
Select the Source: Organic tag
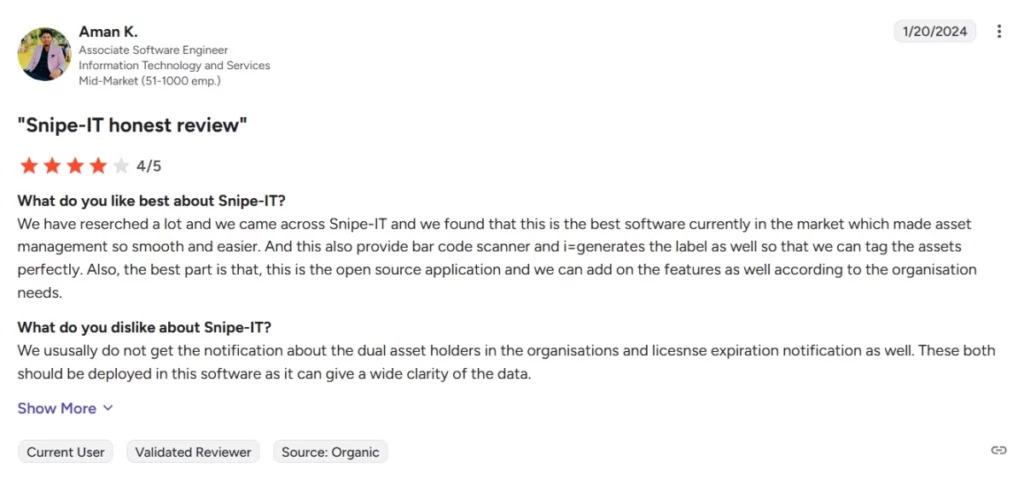[330, 452]
